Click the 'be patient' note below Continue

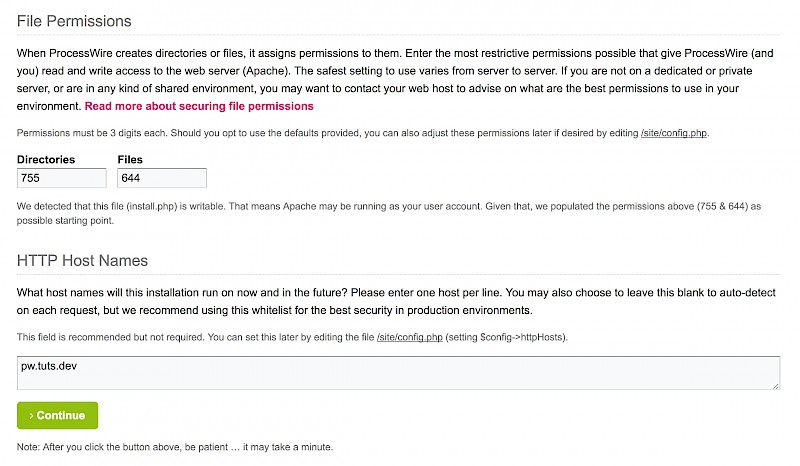pos(175,447)
